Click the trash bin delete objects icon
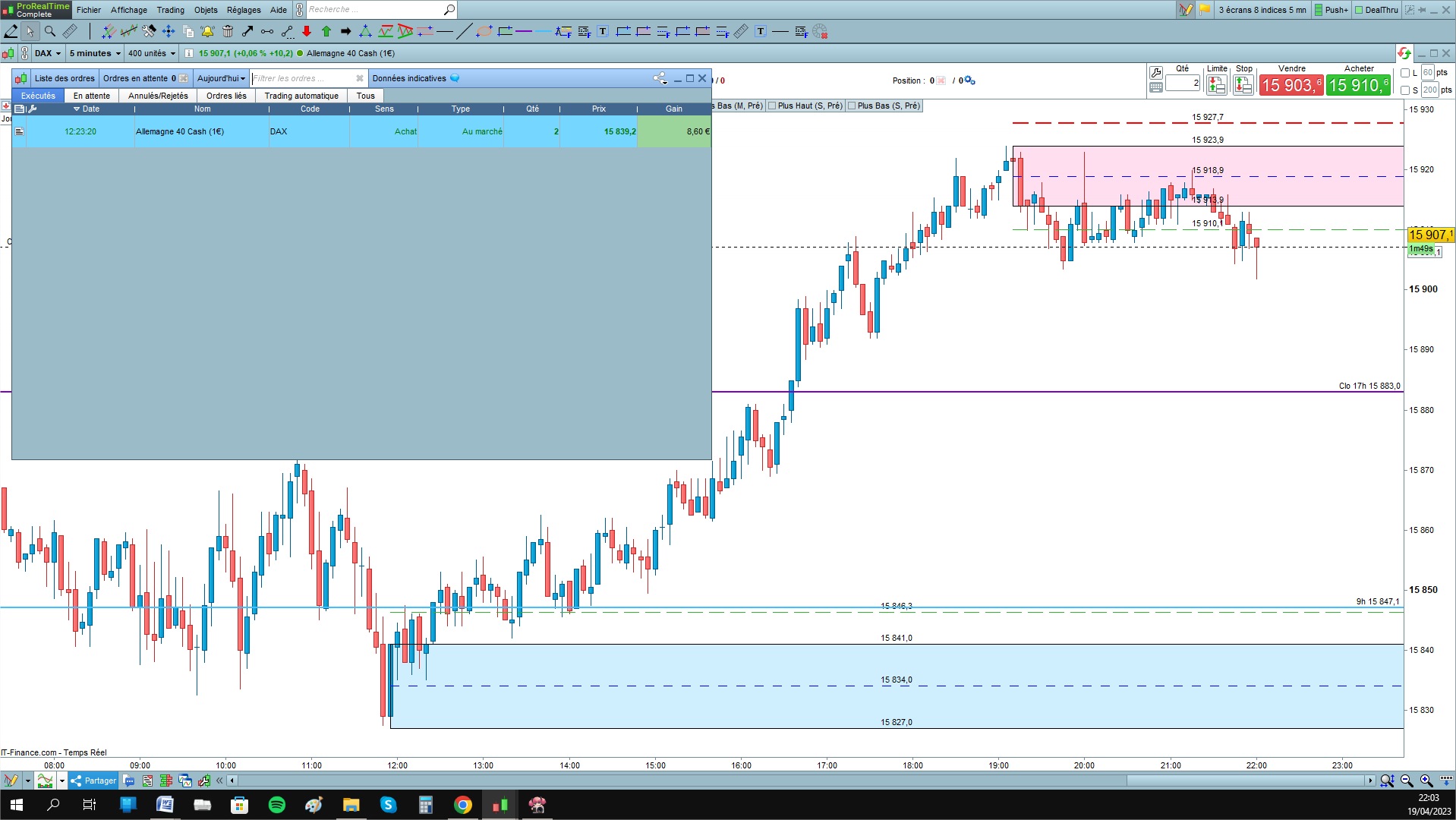The height and width of the screenshot is (820, 1456). [x=228, y=31]
